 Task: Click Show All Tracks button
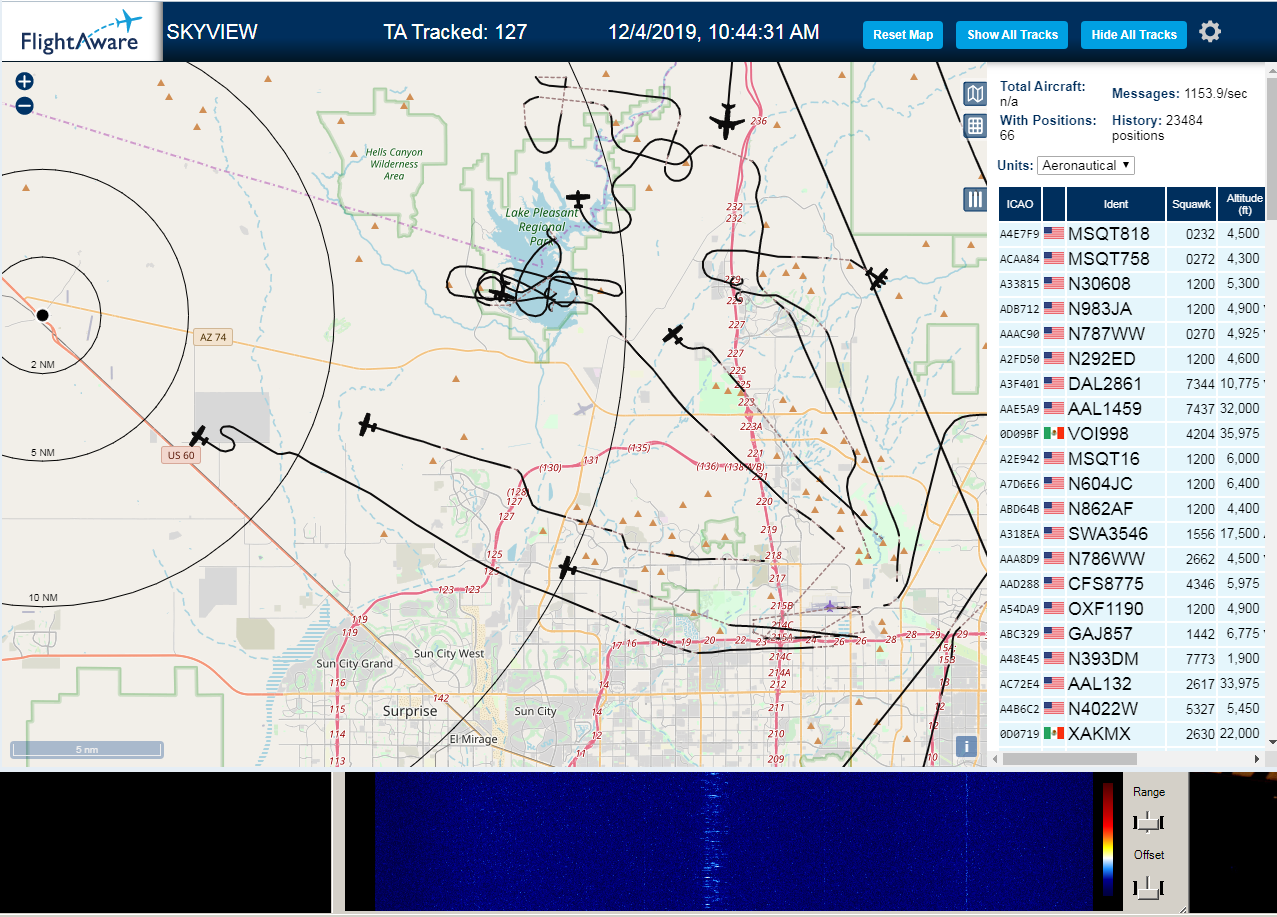(1012, 34)
